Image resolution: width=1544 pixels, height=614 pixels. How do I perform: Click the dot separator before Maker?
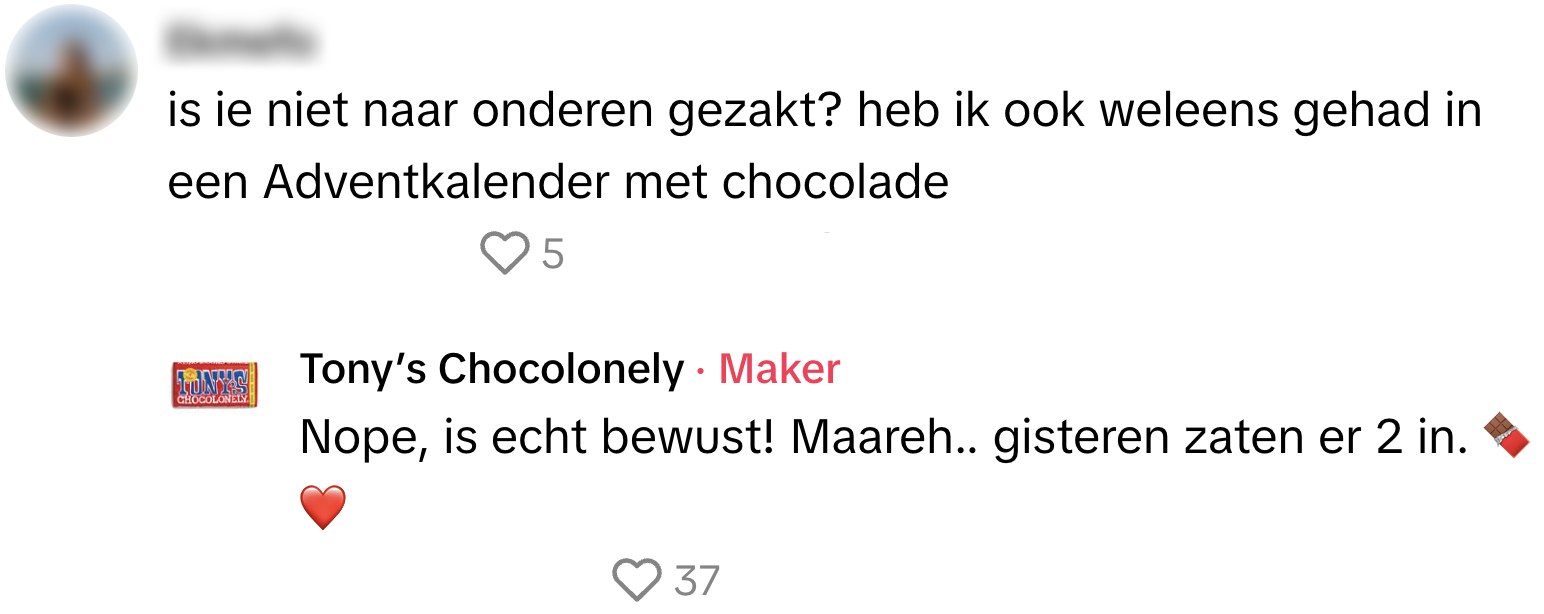click(x=701, y=371)
